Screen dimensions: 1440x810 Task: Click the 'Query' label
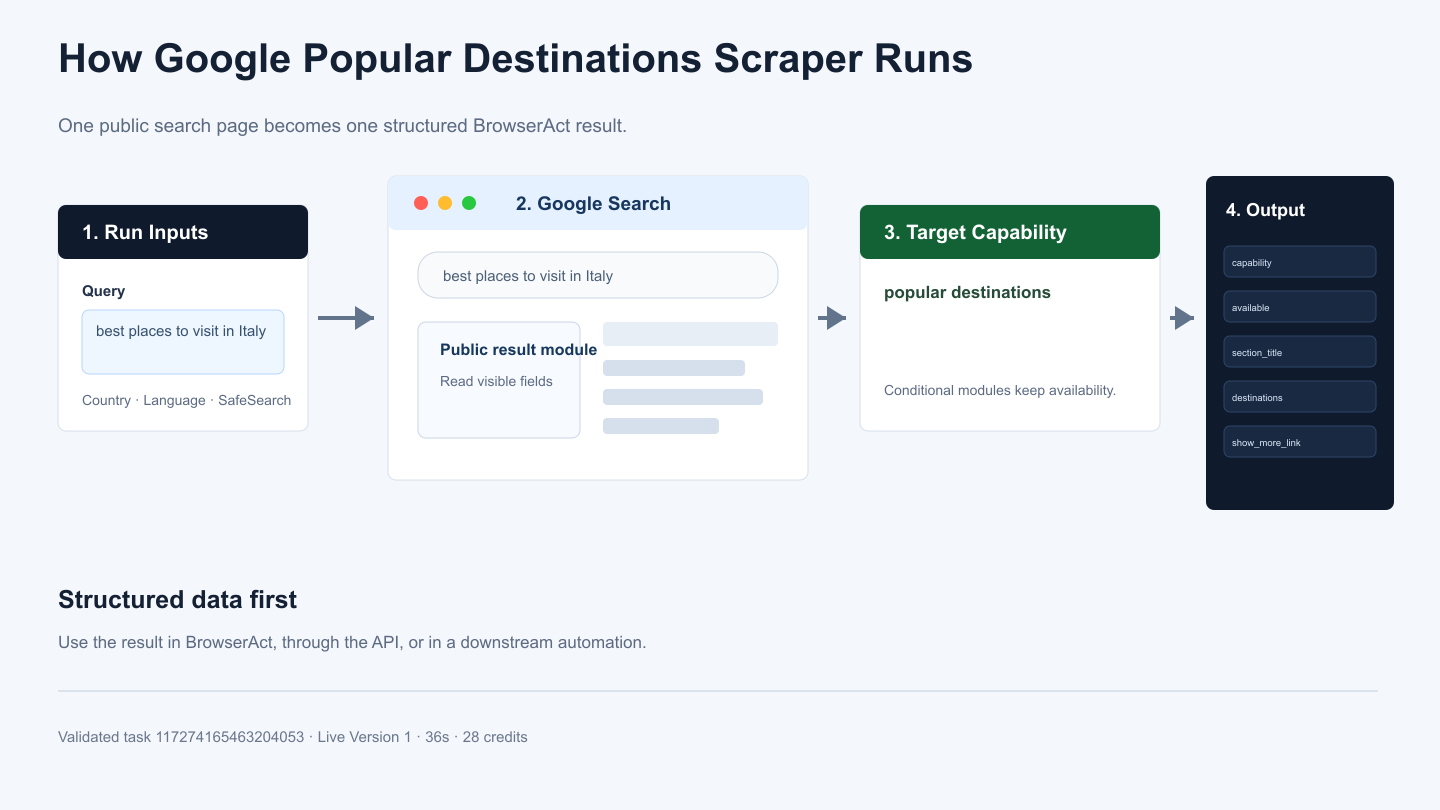(x=104, y=291)
